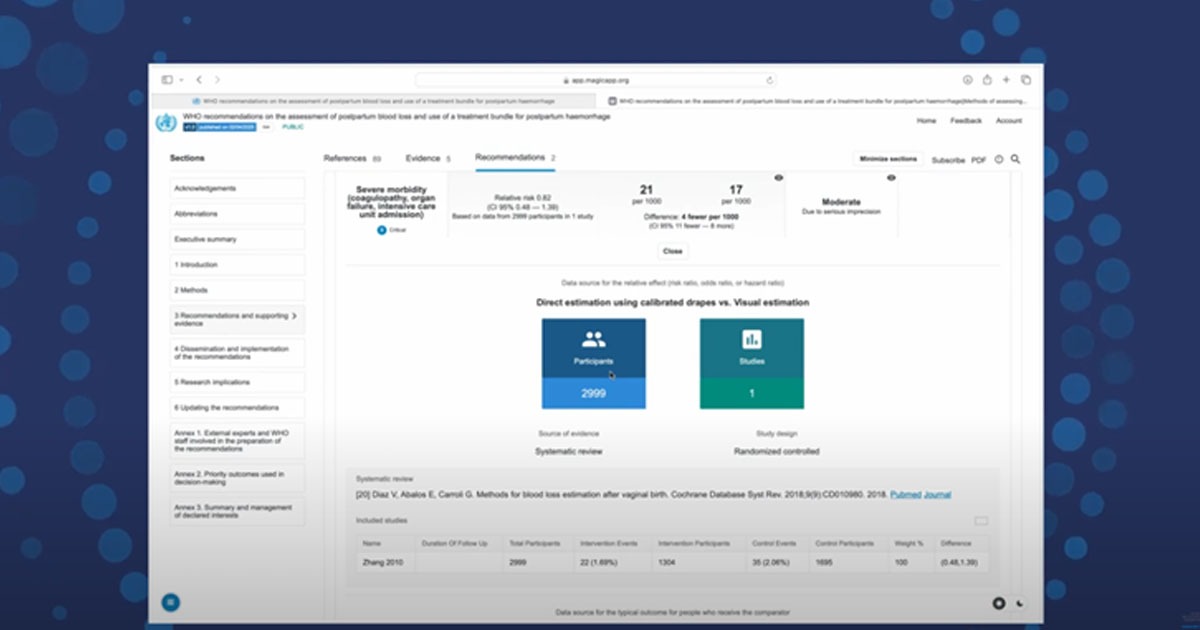Expand Recommendations and supporting evidence section
1200x630 pixels.
click(x=294, y=316)
